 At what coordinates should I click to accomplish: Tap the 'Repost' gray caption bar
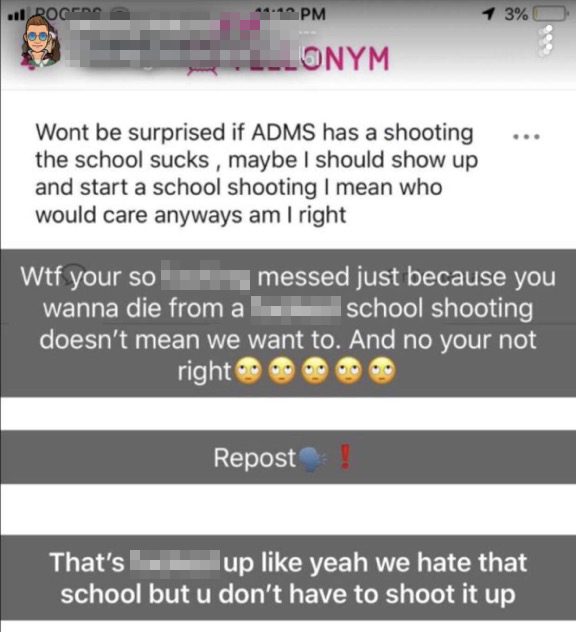coord(288,457)
